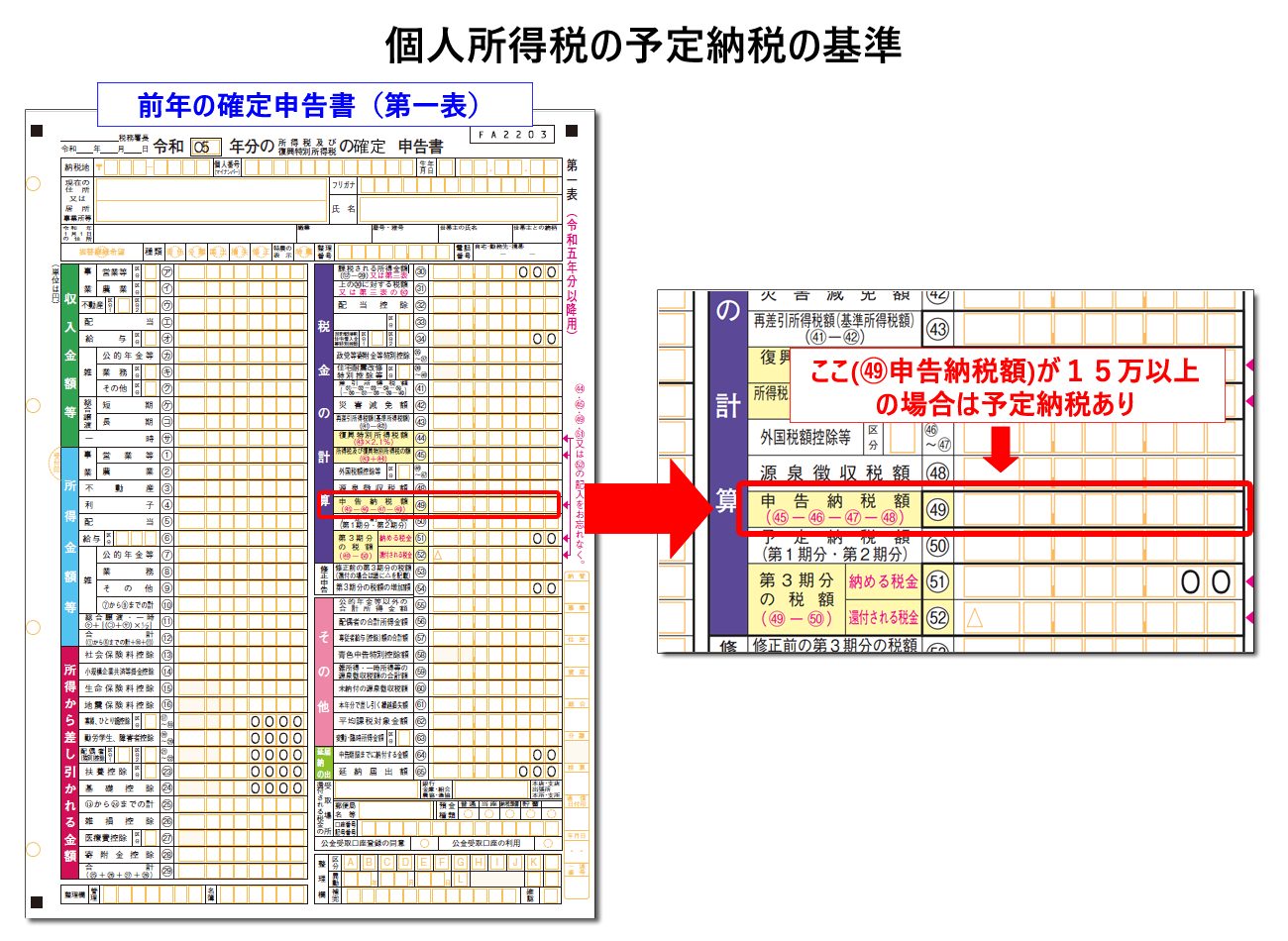Image resolution: width=1288 pixels, height=941 pixels.
Task: Click the yellow 申告納税額 cell in enlargement
Action: click(x=834, y=510)
